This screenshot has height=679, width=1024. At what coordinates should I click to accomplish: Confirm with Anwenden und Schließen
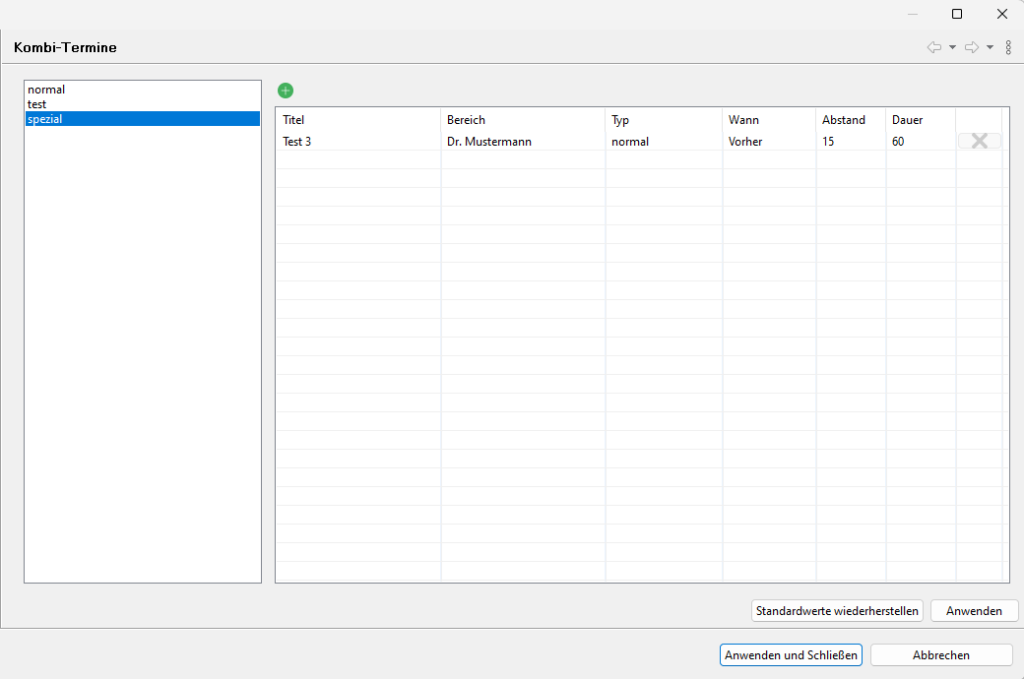(x=791, y=655)
